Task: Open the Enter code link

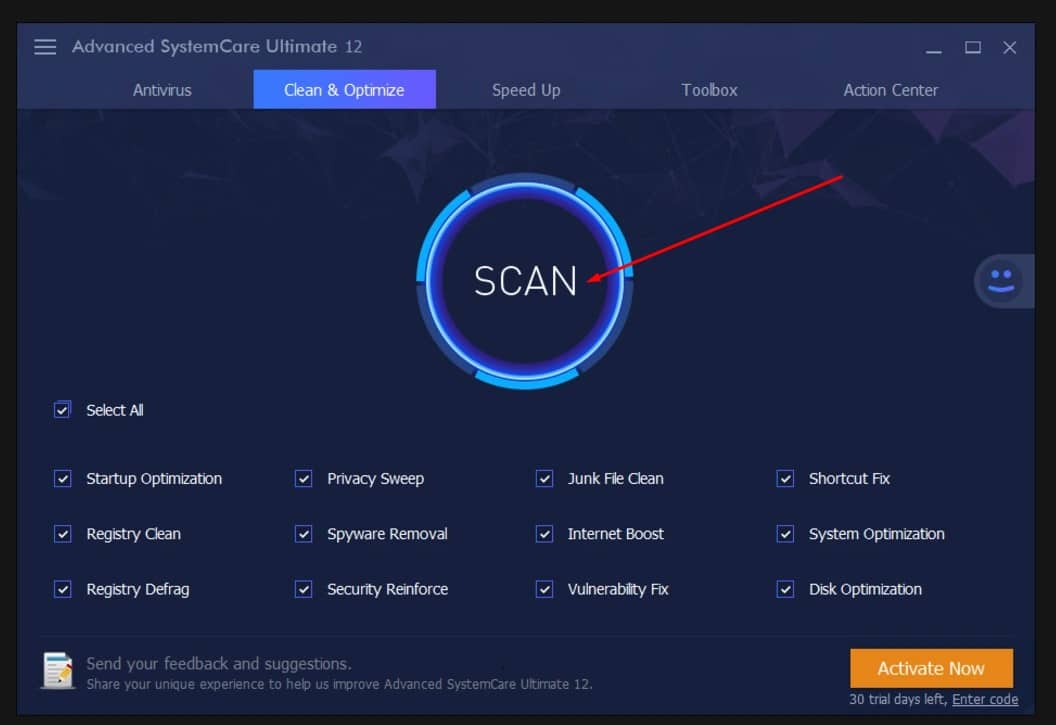Action: [x=984, y=699]
